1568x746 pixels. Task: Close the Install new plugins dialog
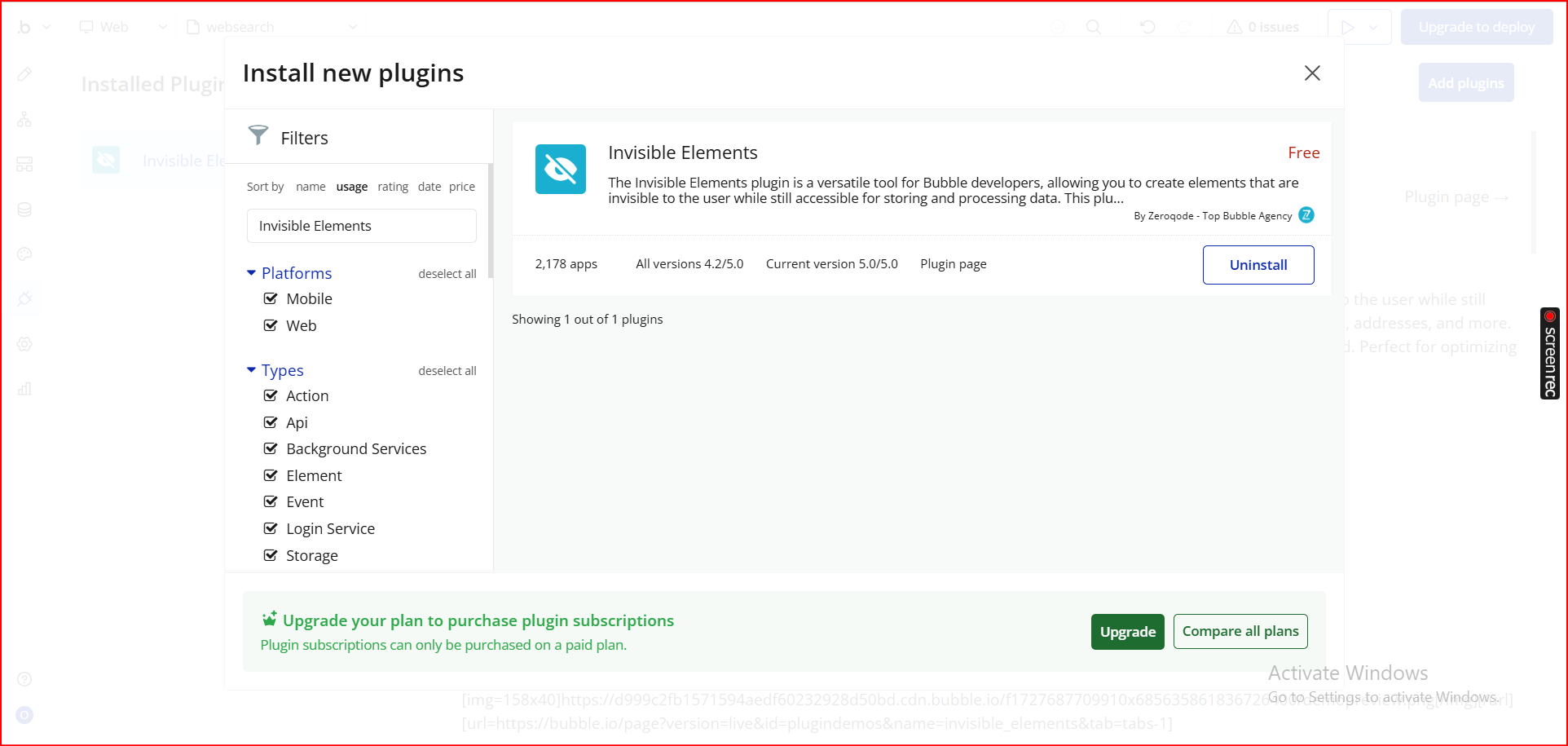(1311, 73)
